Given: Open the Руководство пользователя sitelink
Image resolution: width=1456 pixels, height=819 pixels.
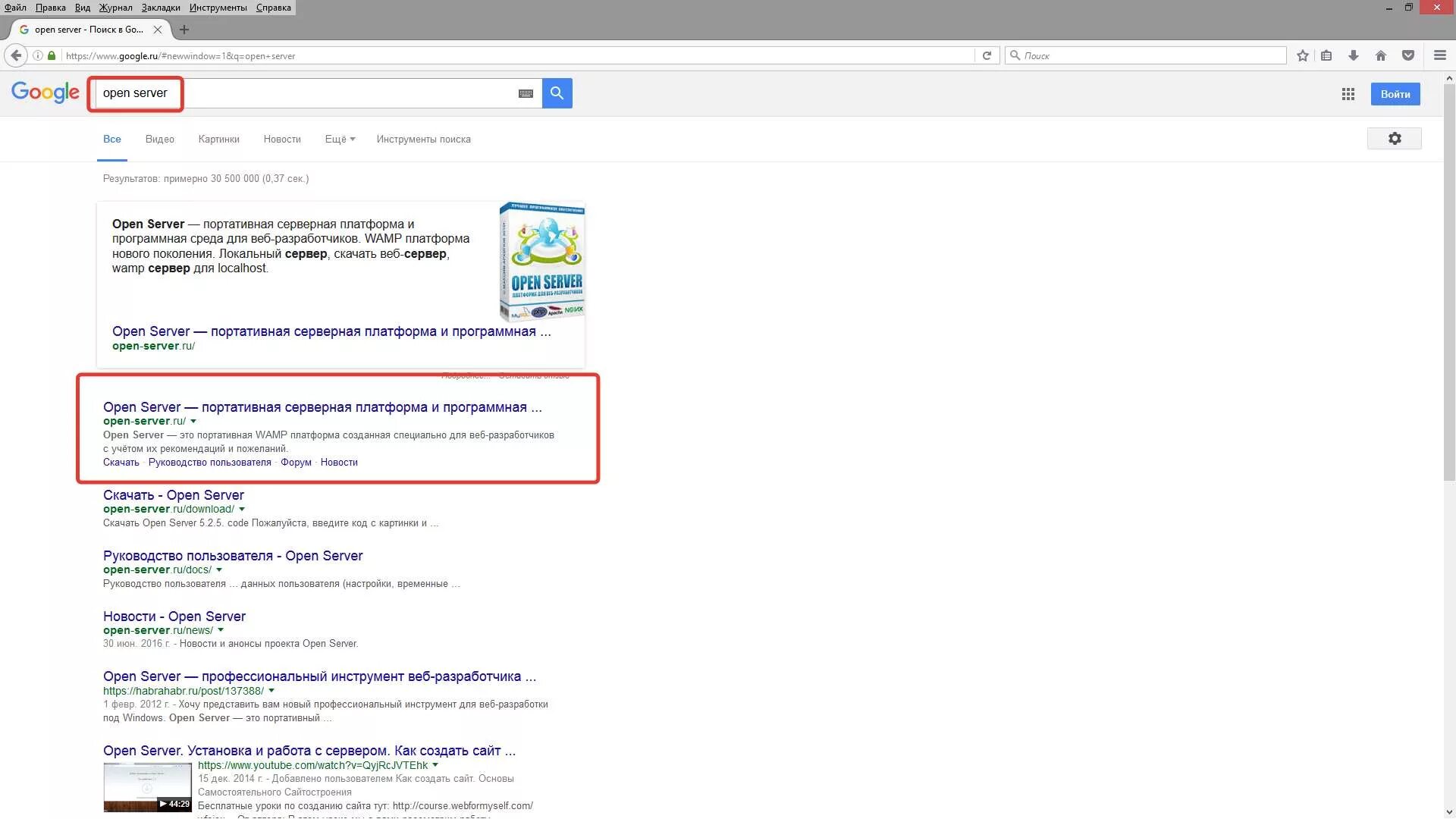Looking at the screenshot, I should (209, 463).
